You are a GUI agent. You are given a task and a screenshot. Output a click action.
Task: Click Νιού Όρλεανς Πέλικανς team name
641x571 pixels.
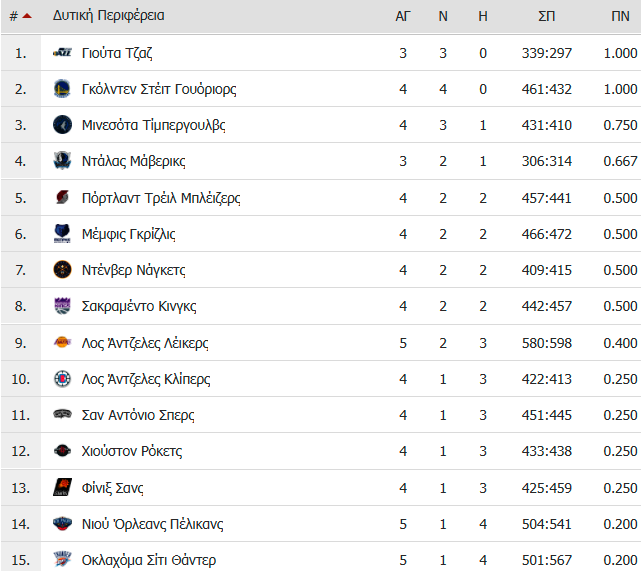click(x=152, y=524)
